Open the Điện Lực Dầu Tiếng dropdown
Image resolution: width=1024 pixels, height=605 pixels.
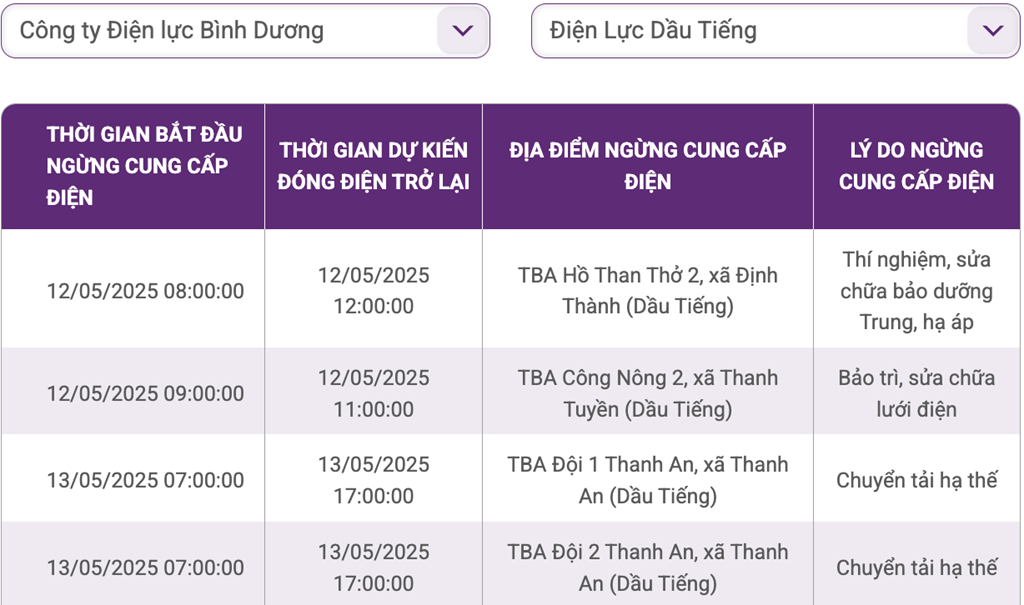[776, 31]
